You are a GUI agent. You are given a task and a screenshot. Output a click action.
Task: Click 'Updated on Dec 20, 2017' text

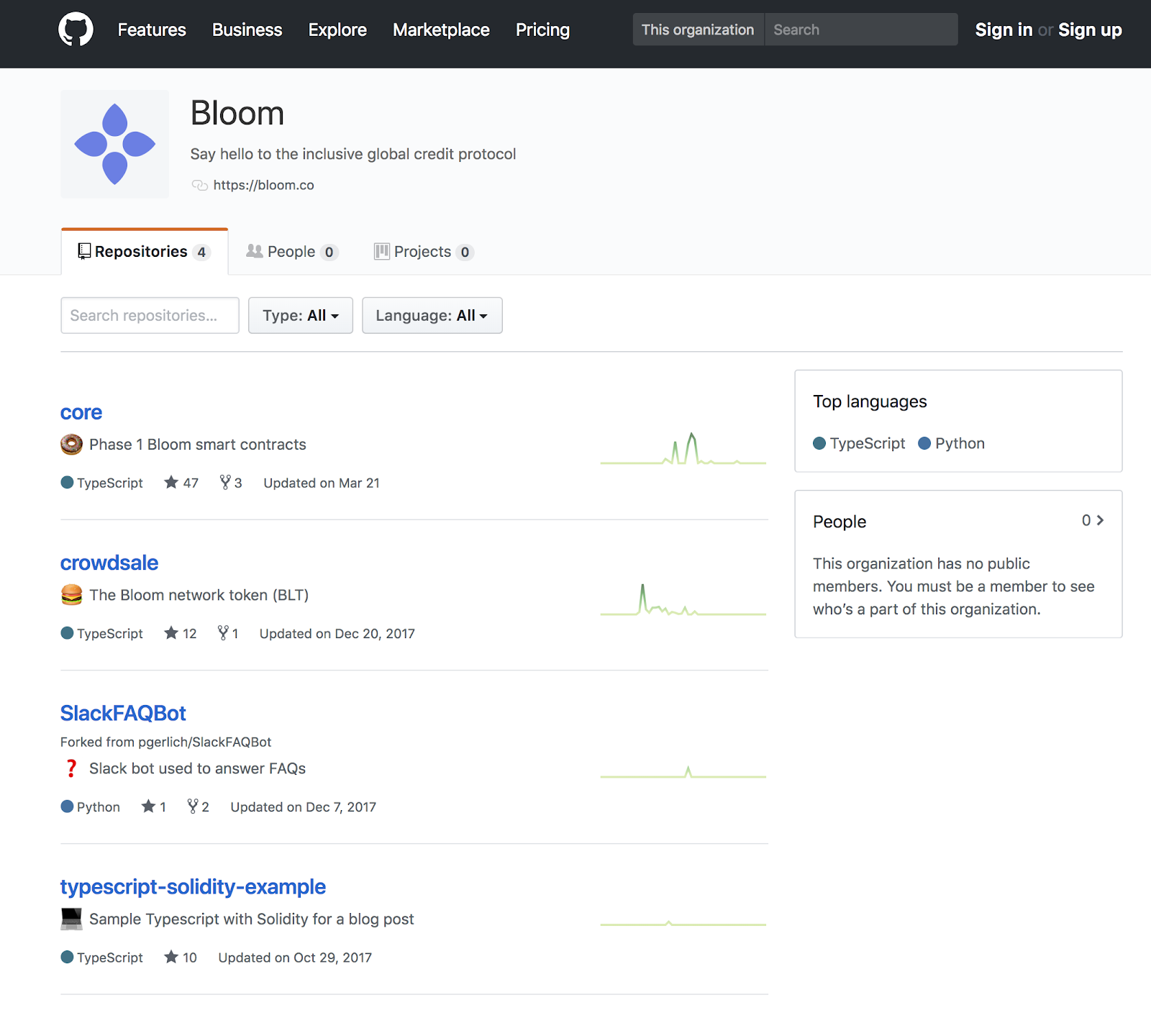coord(337,633)
